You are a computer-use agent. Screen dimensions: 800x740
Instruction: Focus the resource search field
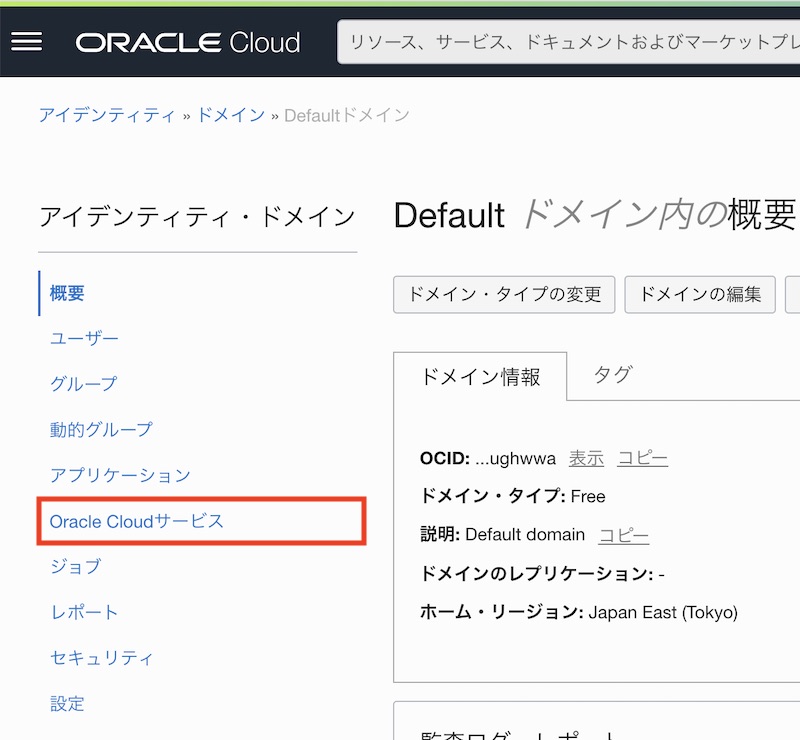(570, 42)
